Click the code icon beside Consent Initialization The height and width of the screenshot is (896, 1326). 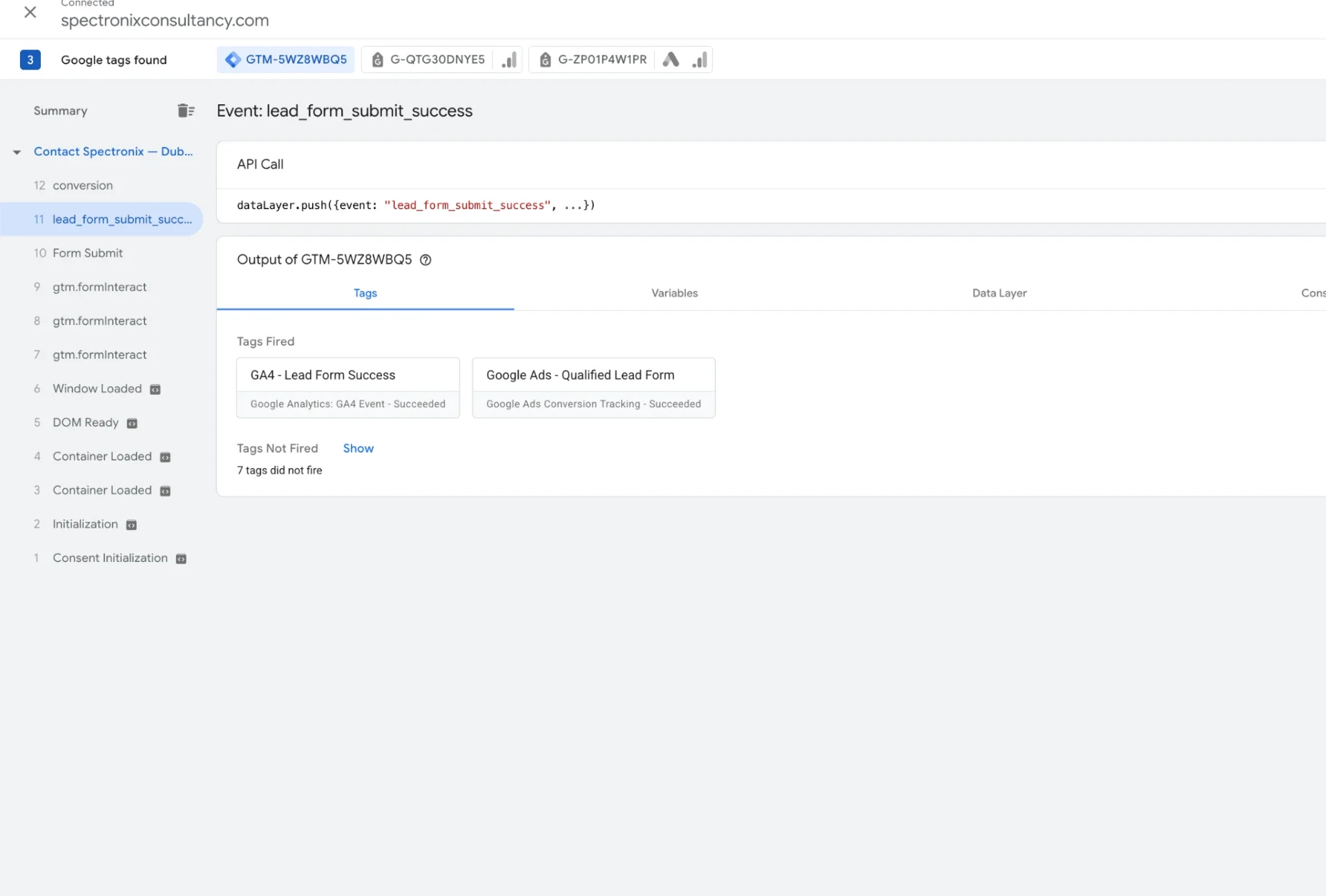(x=181, y=558)
